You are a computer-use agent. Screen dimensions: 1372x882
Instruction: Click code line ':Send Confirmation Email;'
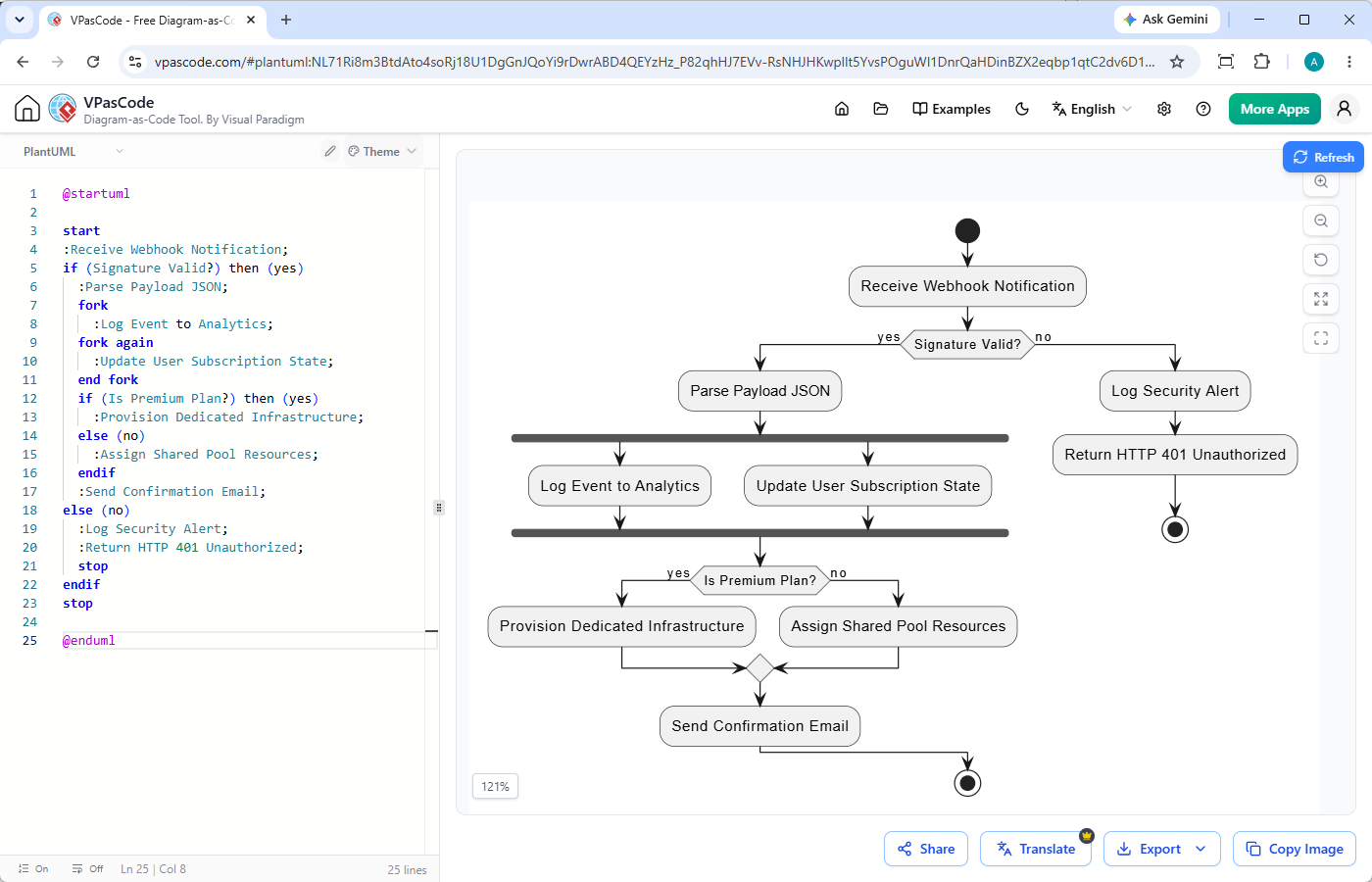point(171,491)
